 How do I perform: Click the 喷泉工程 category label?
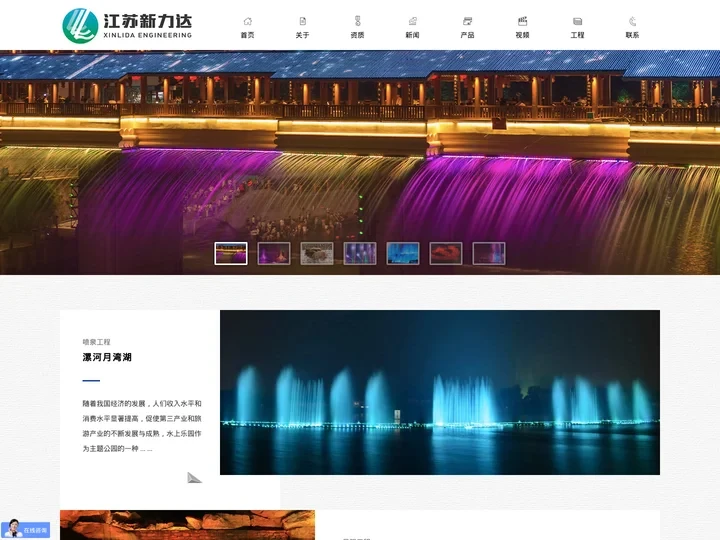click(96, 342)
